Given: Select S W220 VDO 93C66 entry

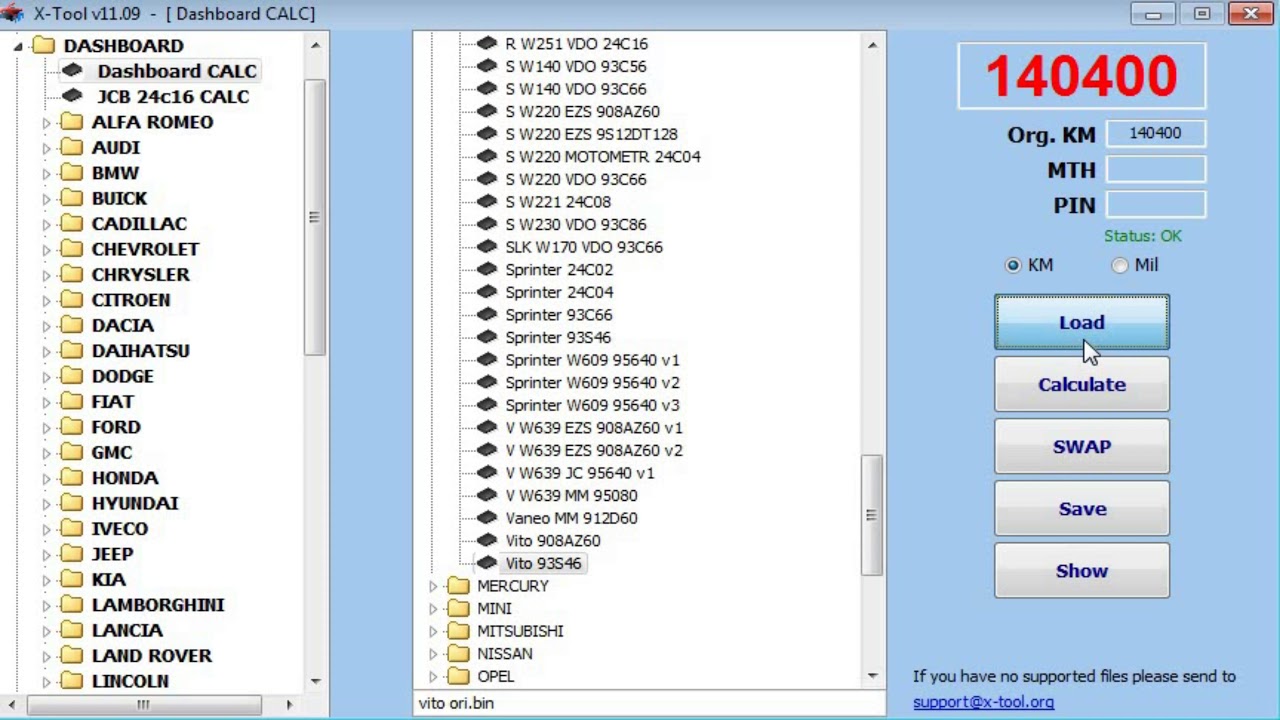Looking at the screenshot, I should tap(576, 179).
